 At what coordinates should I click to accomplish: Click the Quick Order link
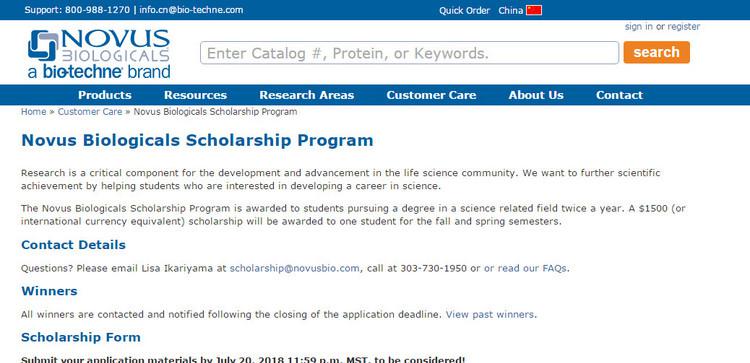464,11
